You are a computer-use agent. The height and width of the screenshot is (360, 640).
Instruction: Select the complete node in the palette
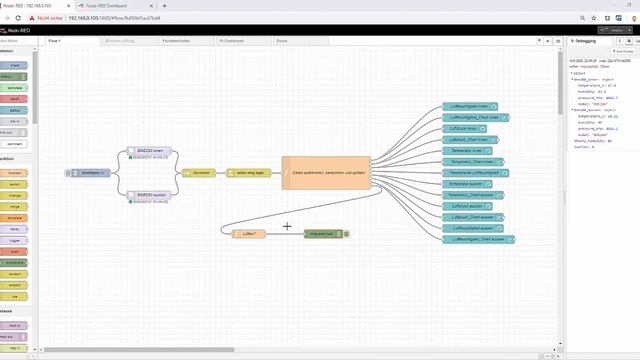(14, 88)
